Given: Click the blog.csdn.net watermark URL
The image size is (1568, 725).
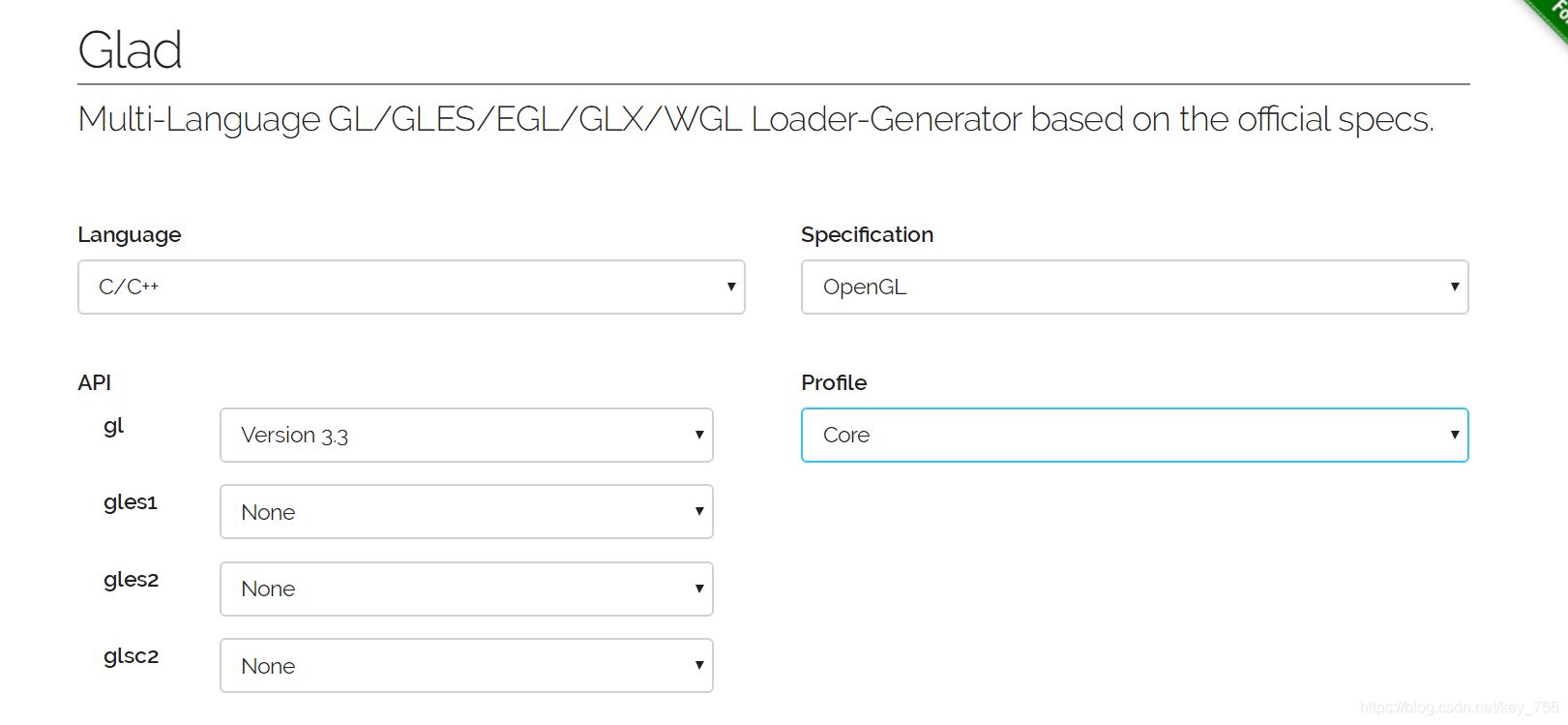Looking at the screenshot, I should (x=1459, y=708).
